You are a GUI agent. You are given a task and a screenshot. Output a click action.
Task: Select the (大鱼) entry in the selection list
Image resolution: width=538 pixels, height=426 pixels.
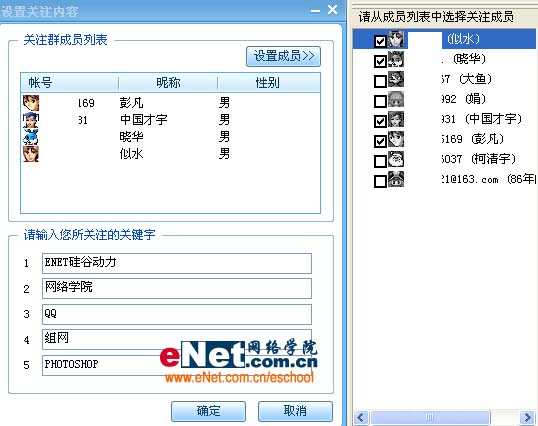point(476,79)
